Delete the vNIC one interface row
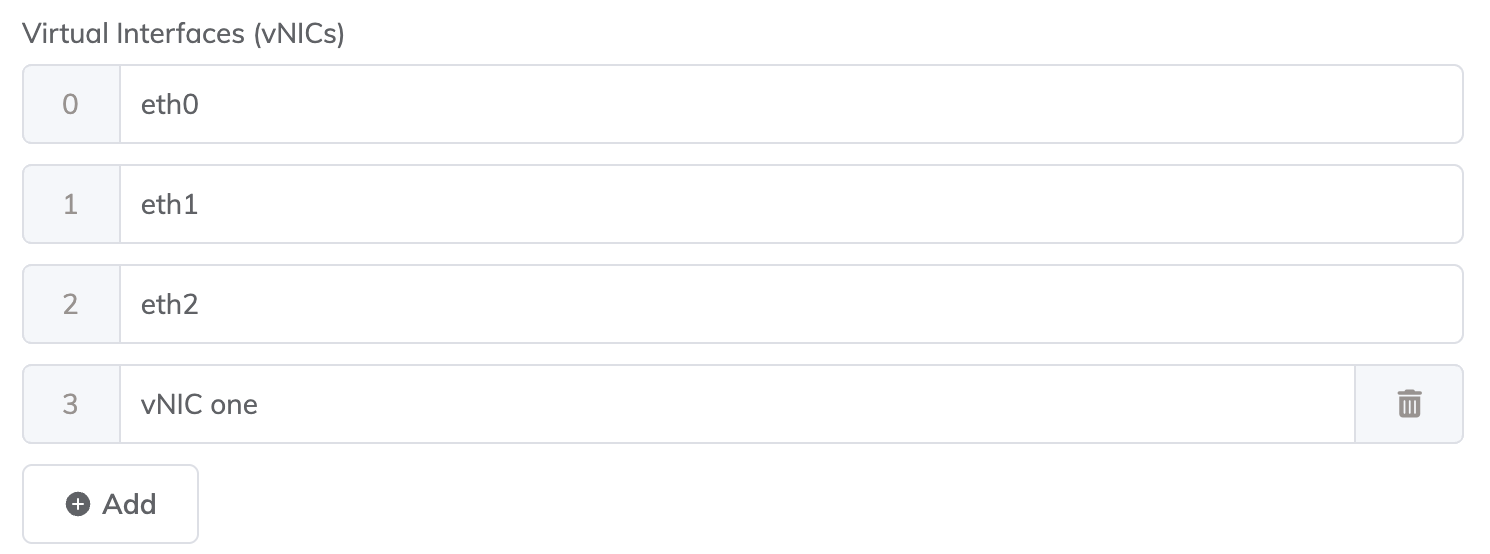Viewport: 1490px width, 554px height. (x=1408, y=404)
